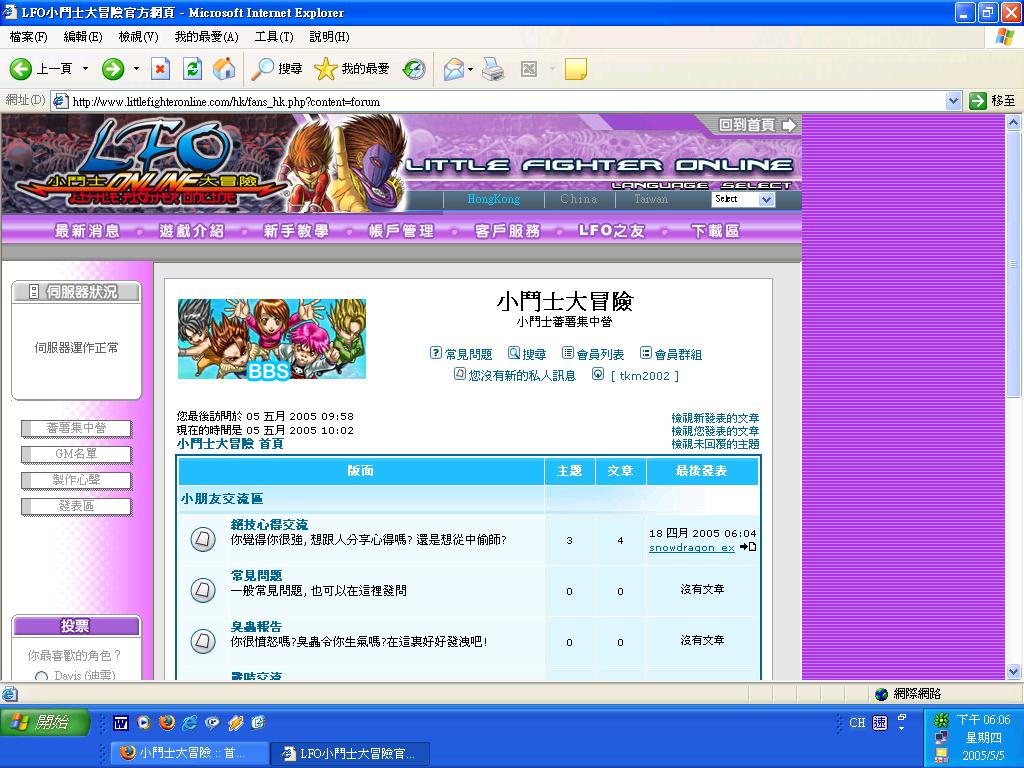This screenshot has width=1024, height=768.
Task: Launch Firefox from quick launch bar
Action: point(166,722)
